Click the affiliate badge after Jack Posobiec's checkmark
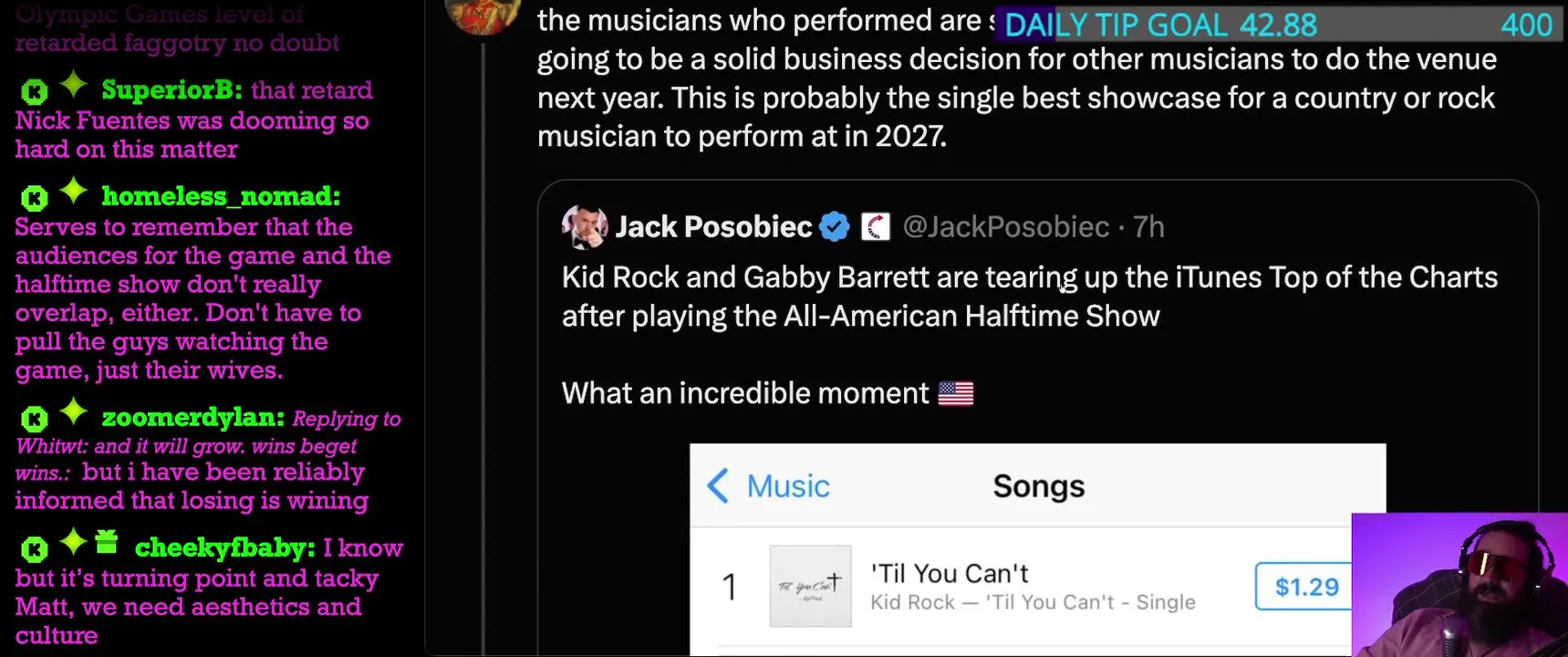The height and width of the screenshot is (657, 1568). coord(875,226)
